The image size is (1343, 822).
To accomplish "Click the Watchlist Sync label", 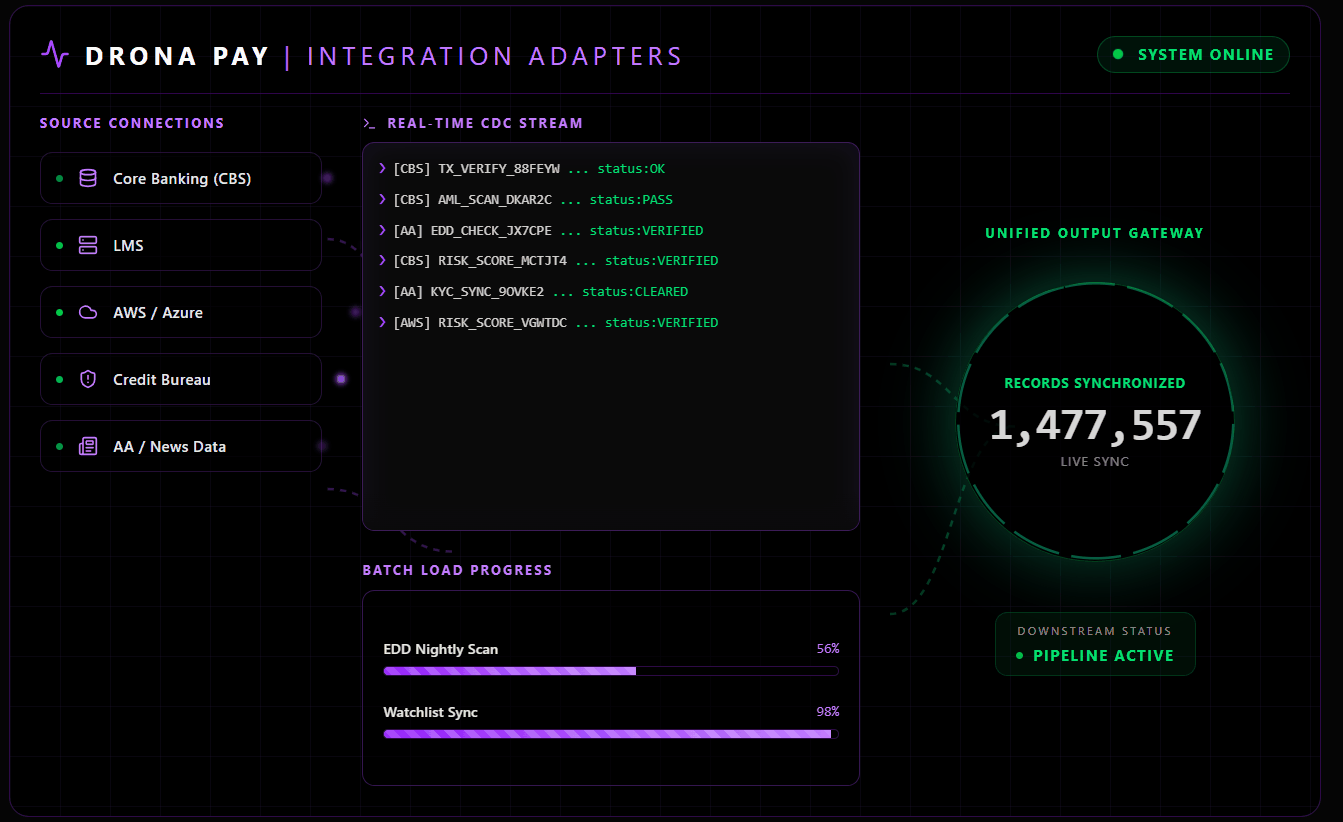I will 431,713.
